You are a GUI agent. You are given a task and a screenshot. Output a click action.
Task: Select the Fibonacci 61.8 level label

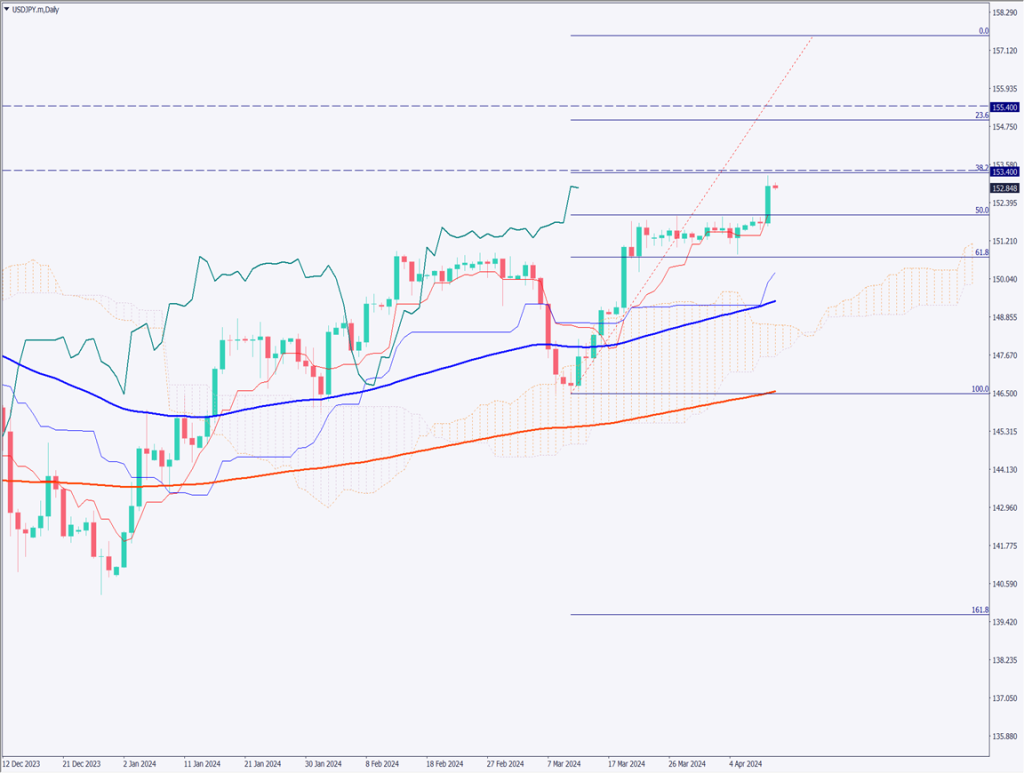(982, 254)
